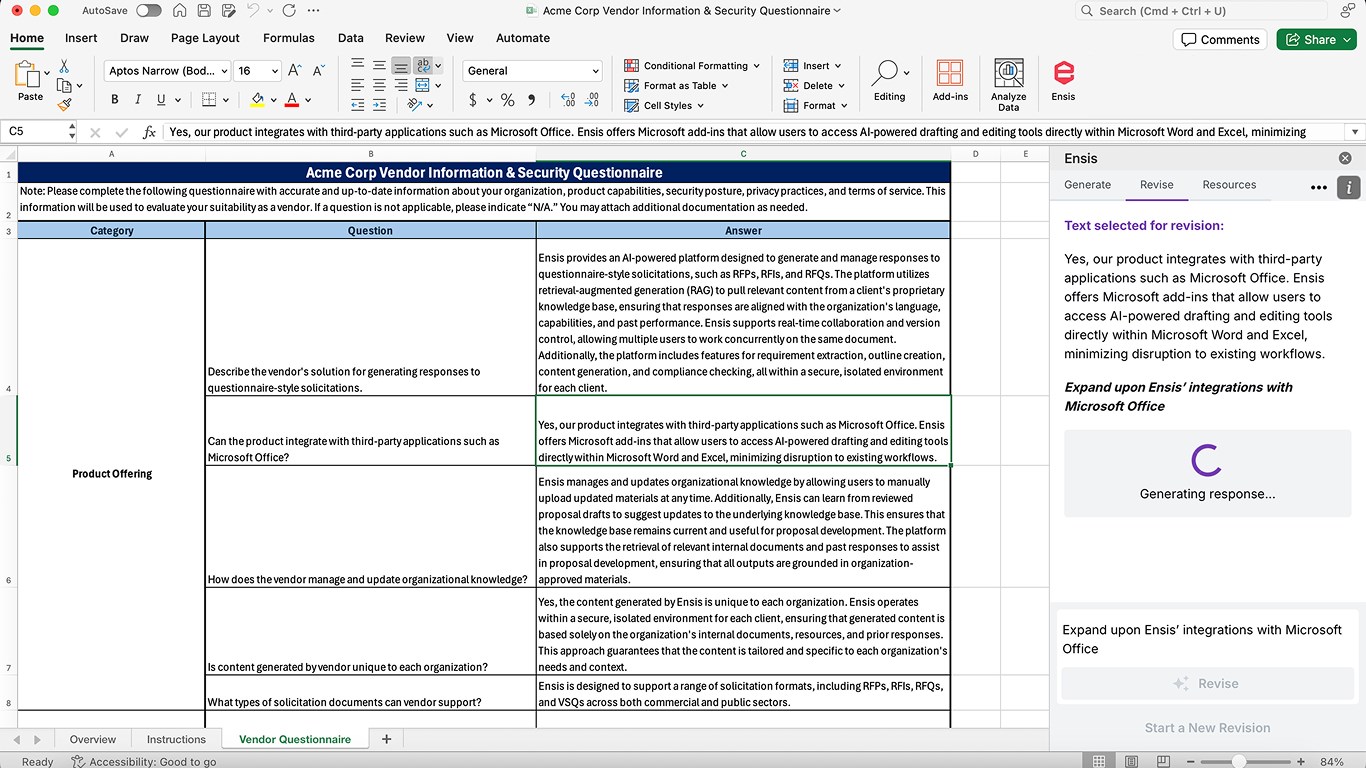Click the Share button
Image resolution: width=1366 pixels, height=768 pixels.
pyautogui.click(x=1316, y=39)
